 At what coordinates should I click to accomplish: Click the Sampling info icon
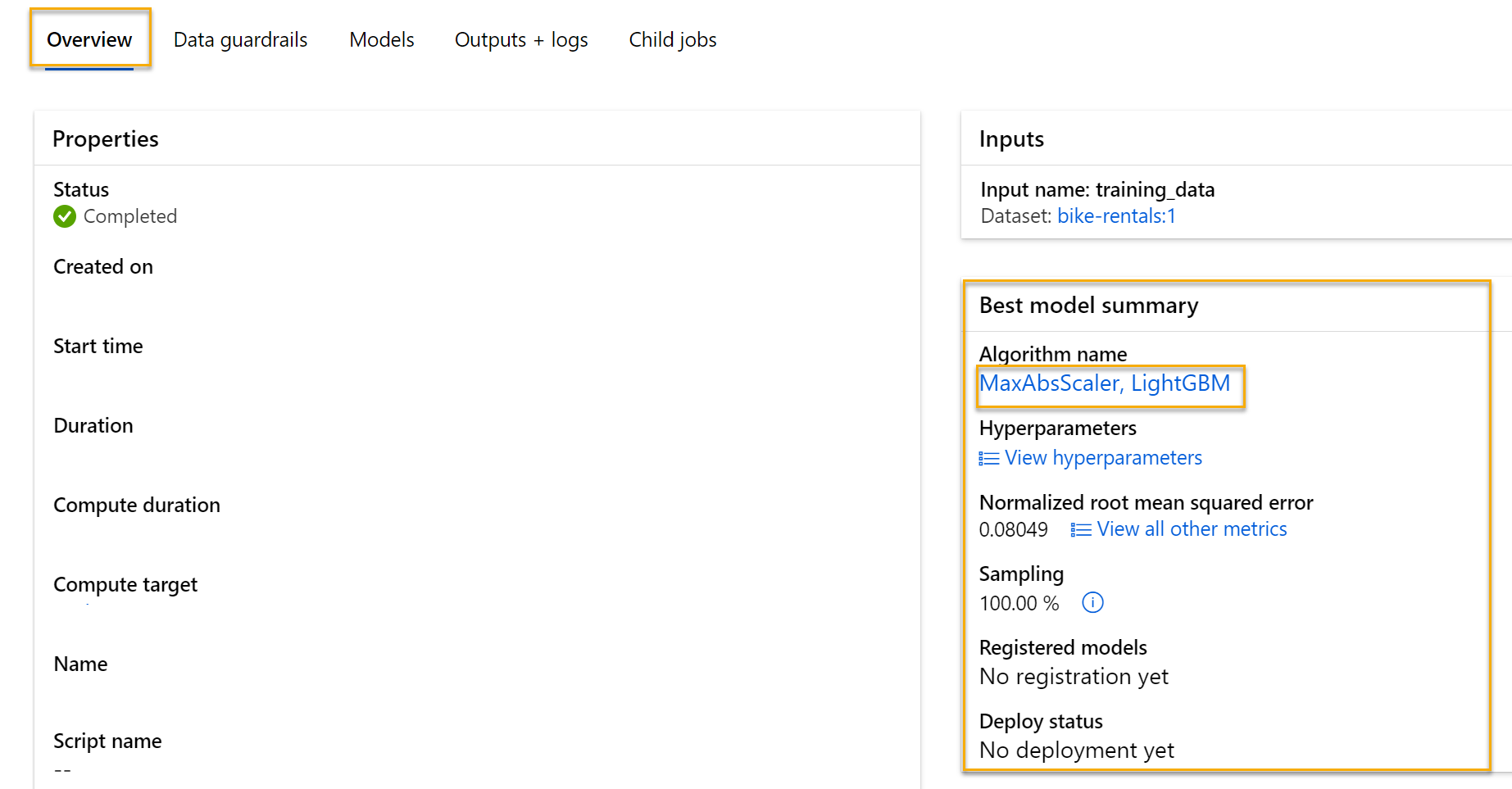coord(1092,603)
